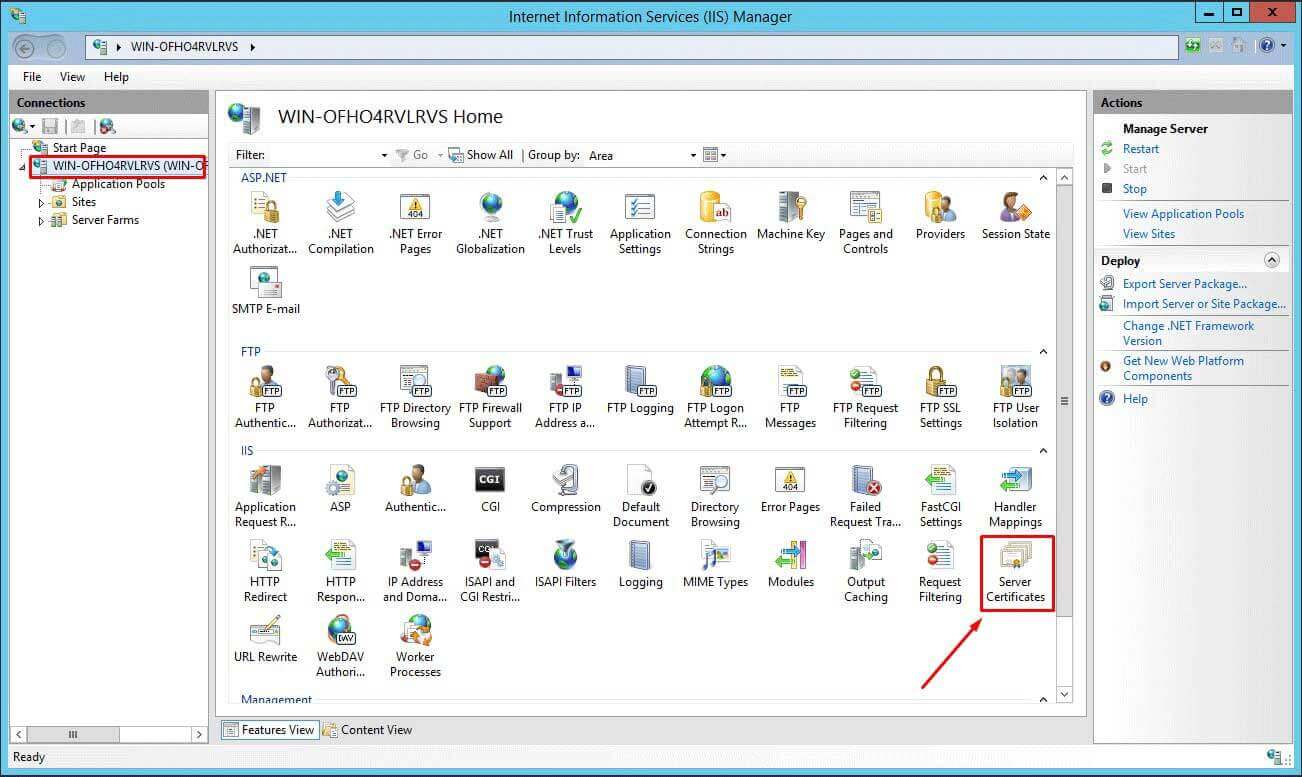Open FTP Firewall Support feature
The height and width of the screenshot is (777, 1302).
point(490,396)
